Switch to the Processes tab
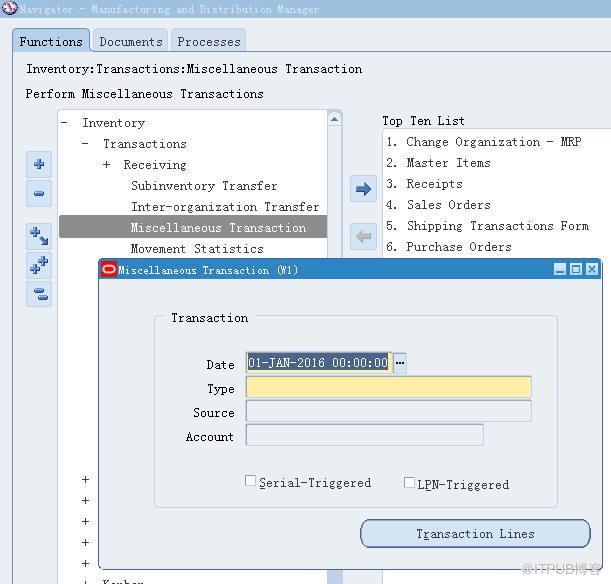 (x=209, y=41)
